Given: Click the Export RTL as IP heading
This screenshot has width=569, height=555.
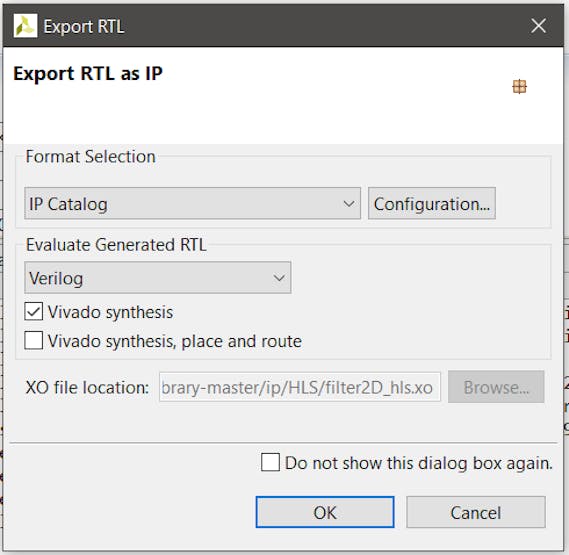Looking at the screenshot, I should tap(88, 74).
